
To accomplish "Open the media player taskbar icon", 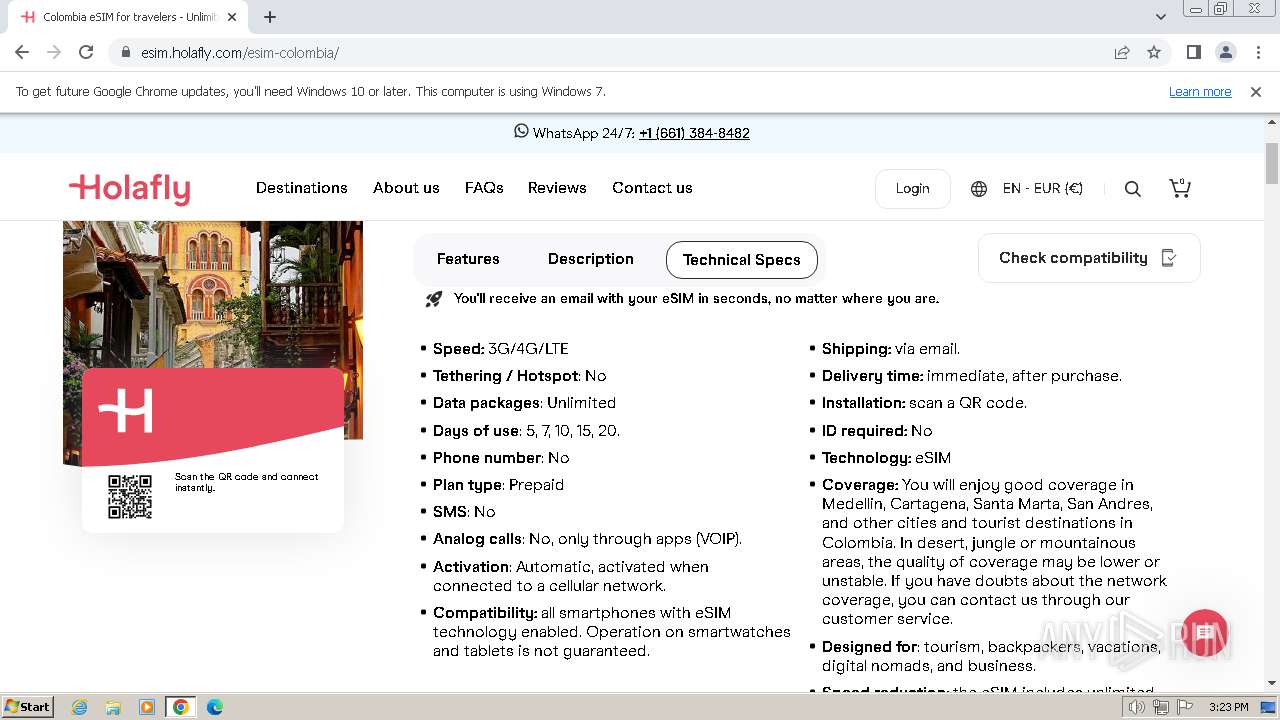I will (x=147, y=707).
